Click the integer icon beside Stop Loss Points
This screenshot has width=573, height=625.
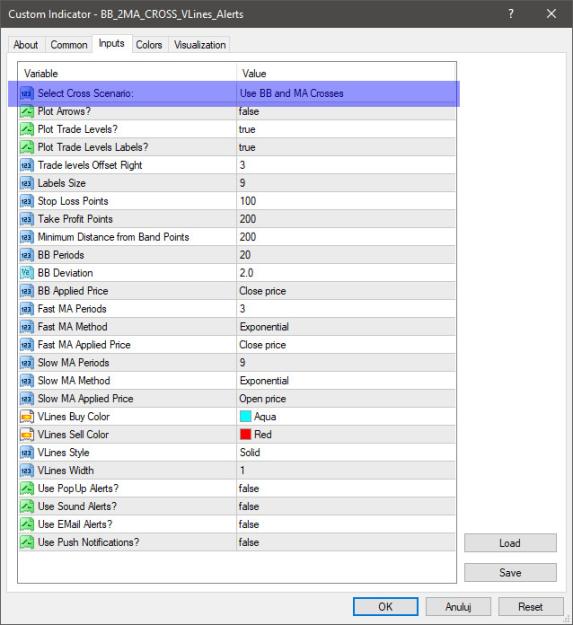27,201
